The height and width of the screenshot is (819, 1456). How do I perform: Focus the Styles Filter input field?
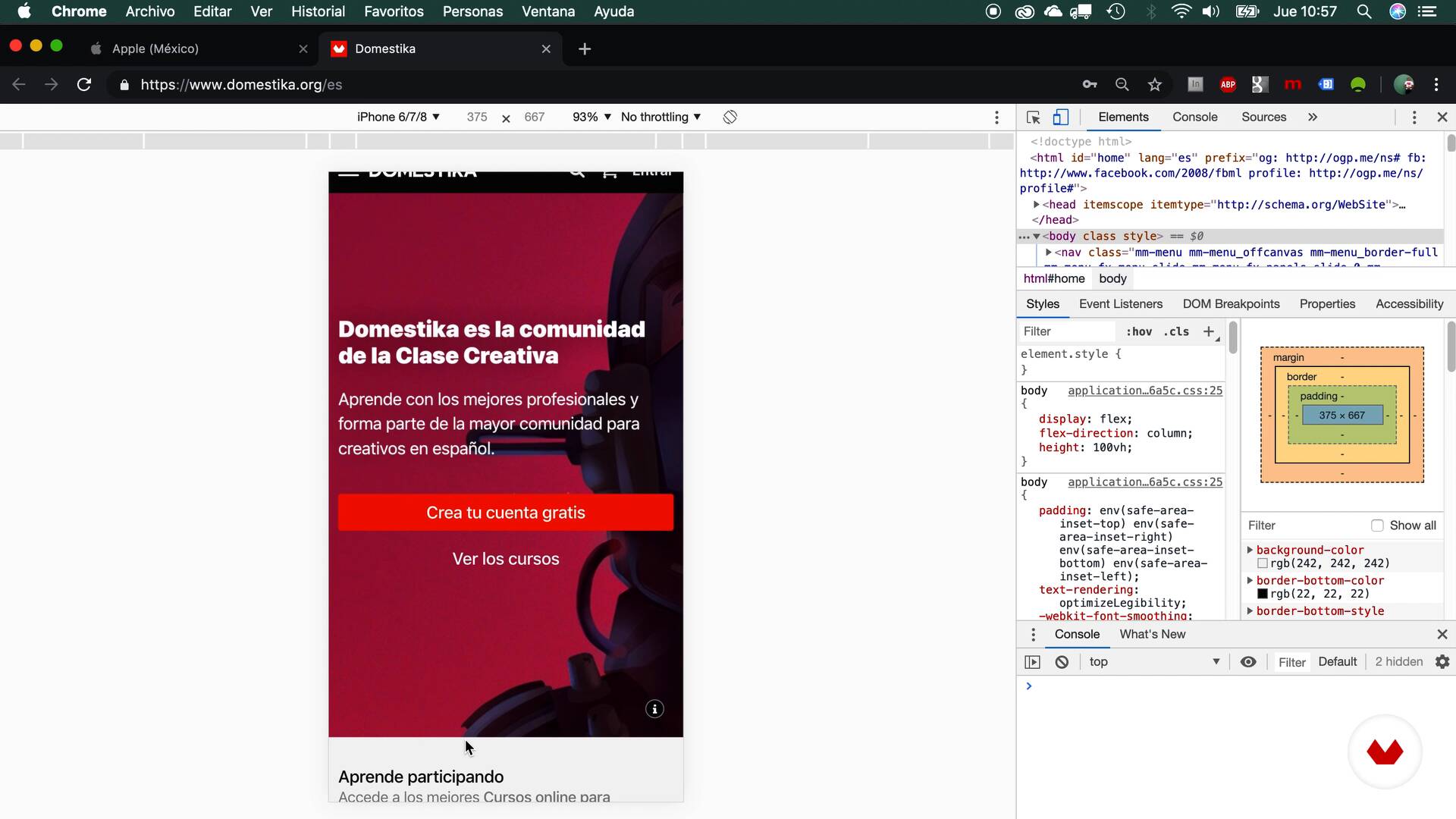(x=1066, y=331)
